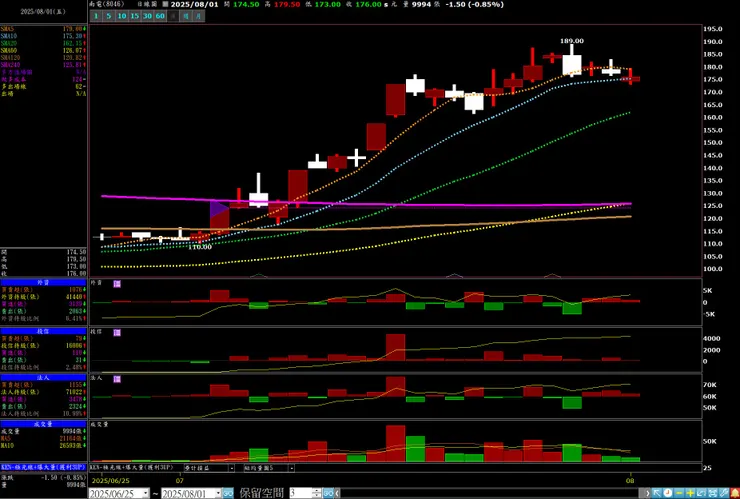Click the purple icon in 外資 panel
Viewport: 740px width, 499px height.
click(117, 284)
